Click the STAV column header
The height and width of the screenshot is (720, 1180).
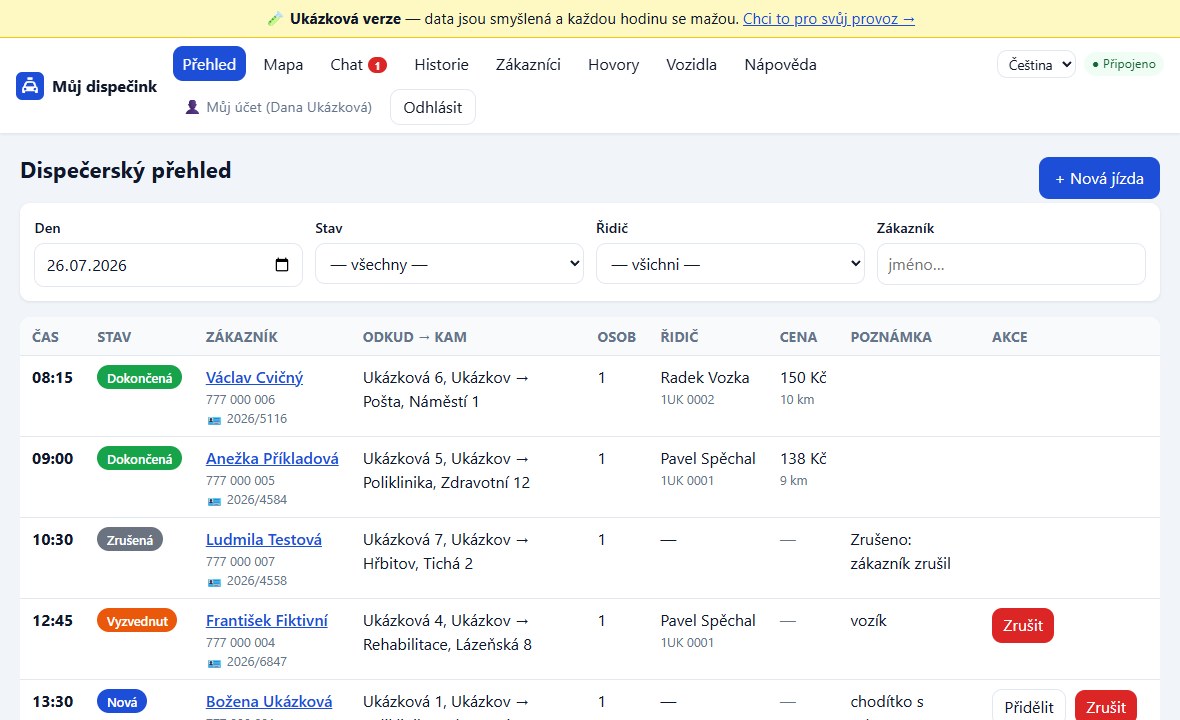coord(114,337)
